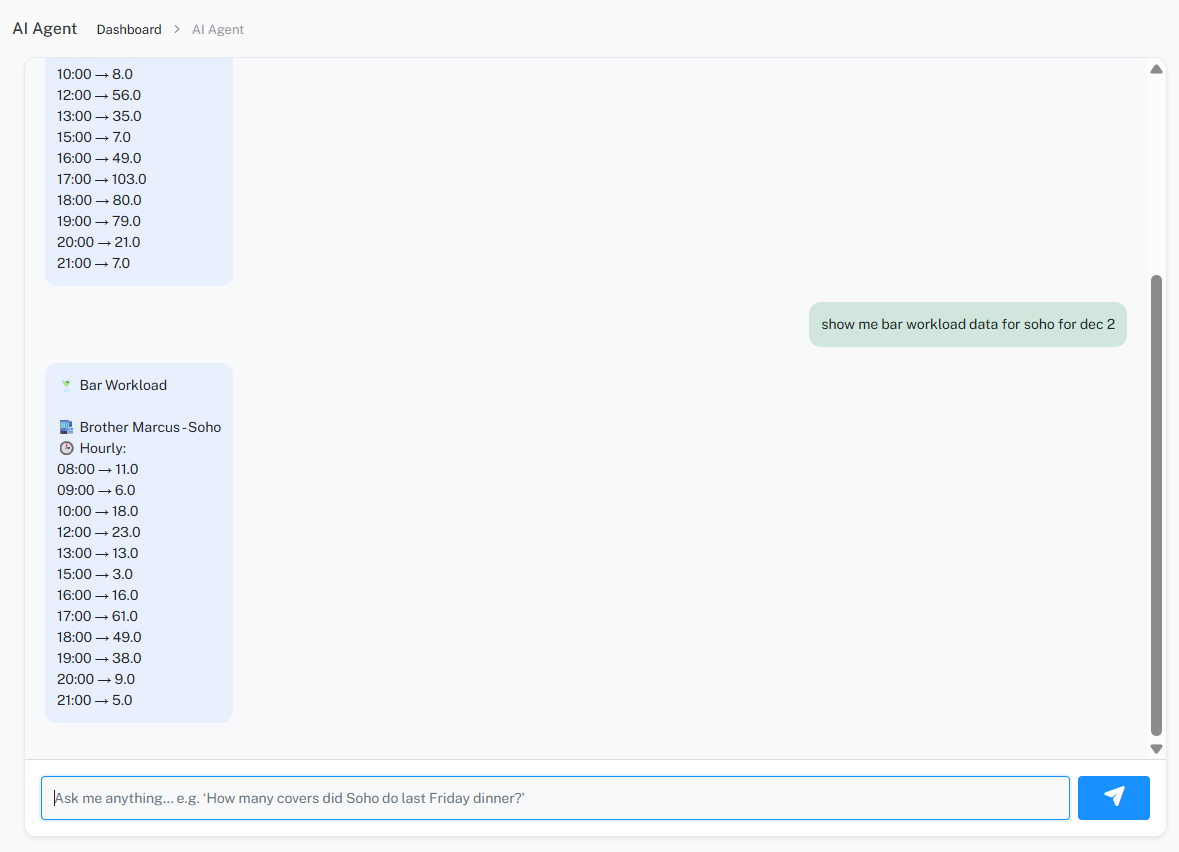Select the 13:00 → 13.0 row
The height and width of the screenshot is (852, 1179).
point(98,553)
